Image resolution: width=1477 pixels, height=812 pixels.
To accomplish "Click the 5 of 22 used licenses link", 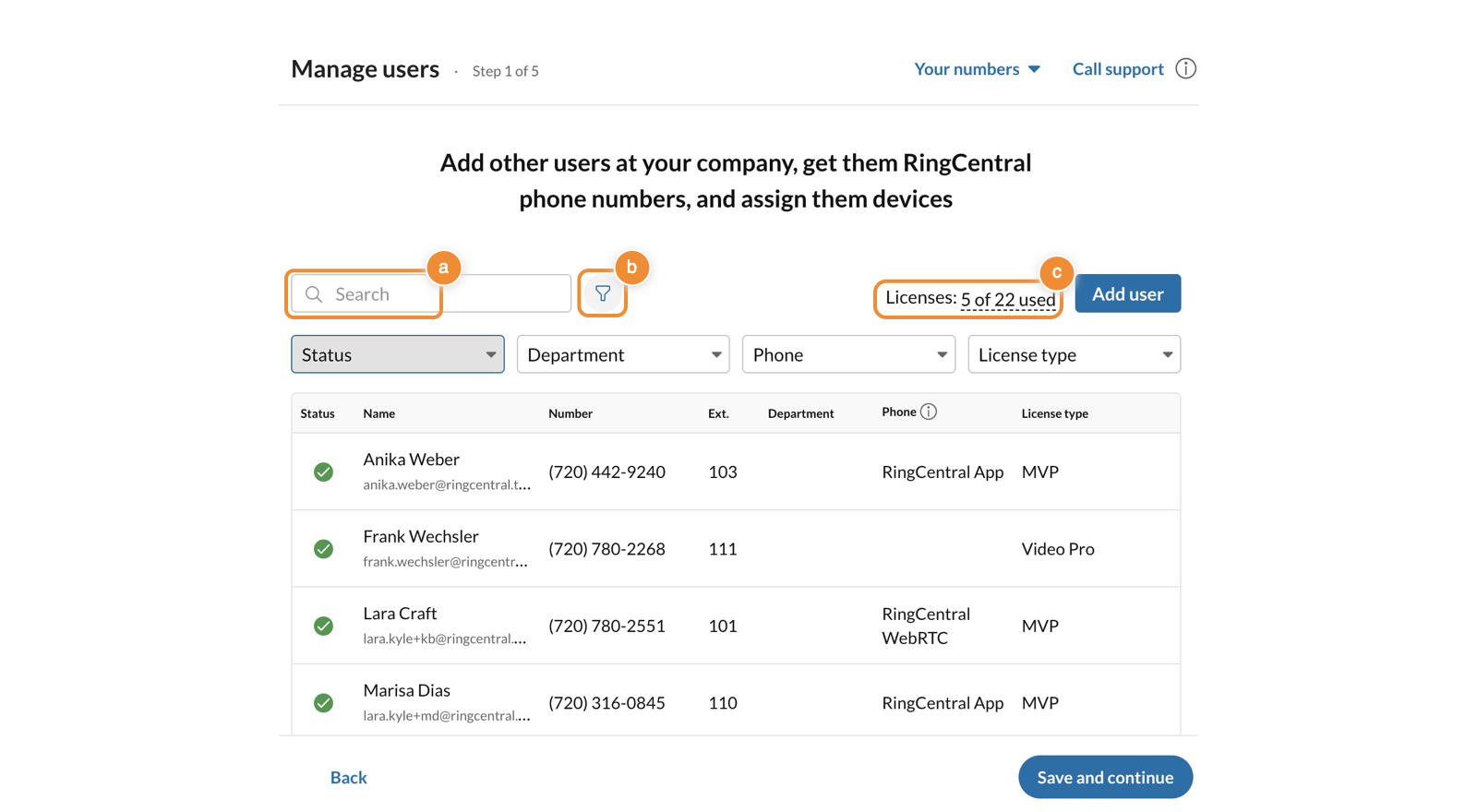I will click(1007, 299).
